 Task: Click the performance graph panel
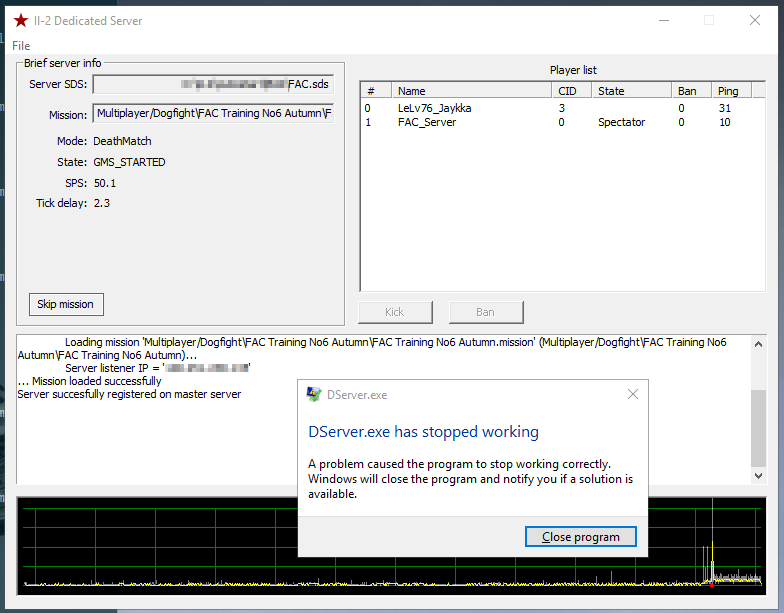pyautogui.click(x=392, y=546)
